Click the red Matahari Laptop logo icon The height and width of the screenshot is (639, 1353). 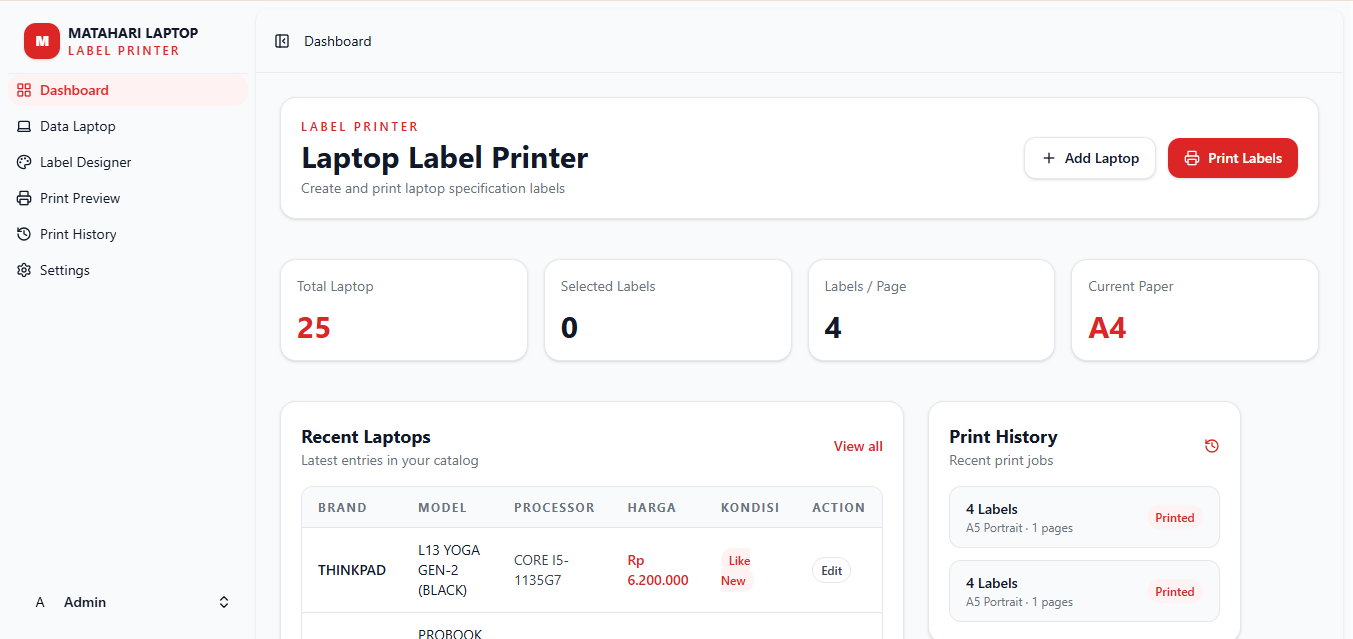[42, 41]
